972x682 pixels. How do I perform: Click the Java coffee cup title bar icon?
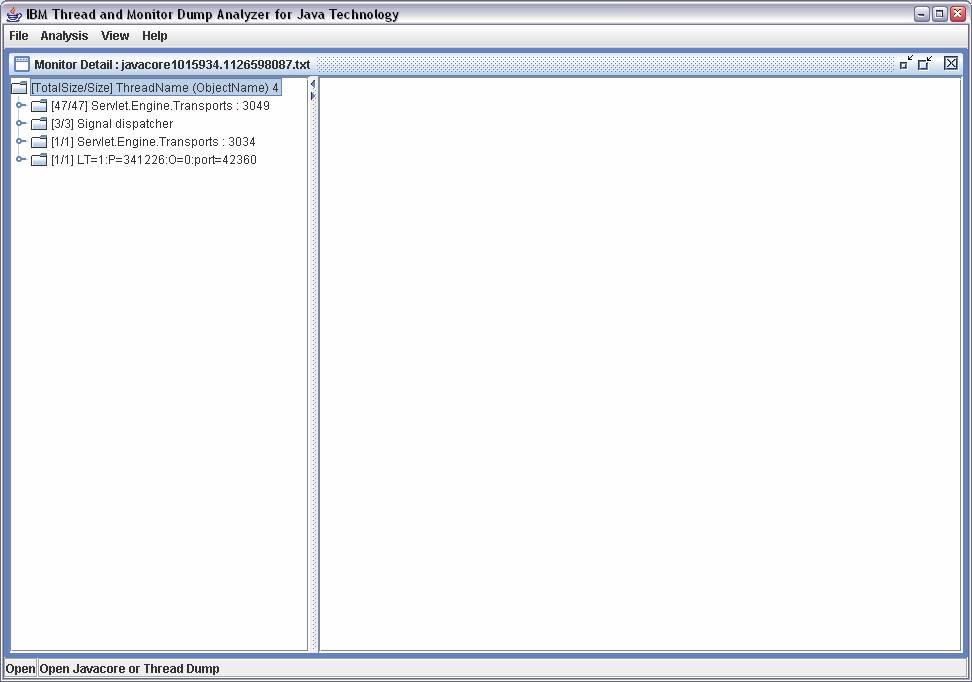14,14
